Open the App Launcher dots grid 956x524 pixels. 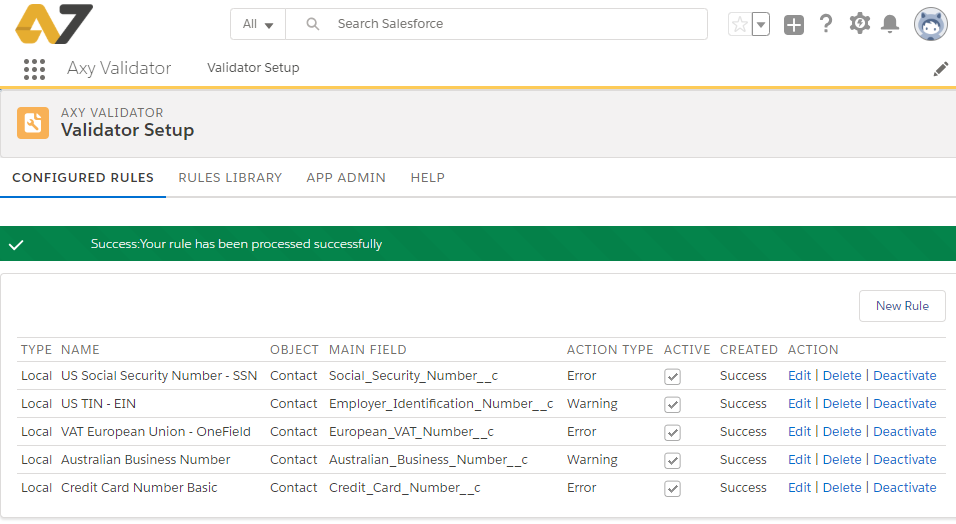tap(34, 69)
